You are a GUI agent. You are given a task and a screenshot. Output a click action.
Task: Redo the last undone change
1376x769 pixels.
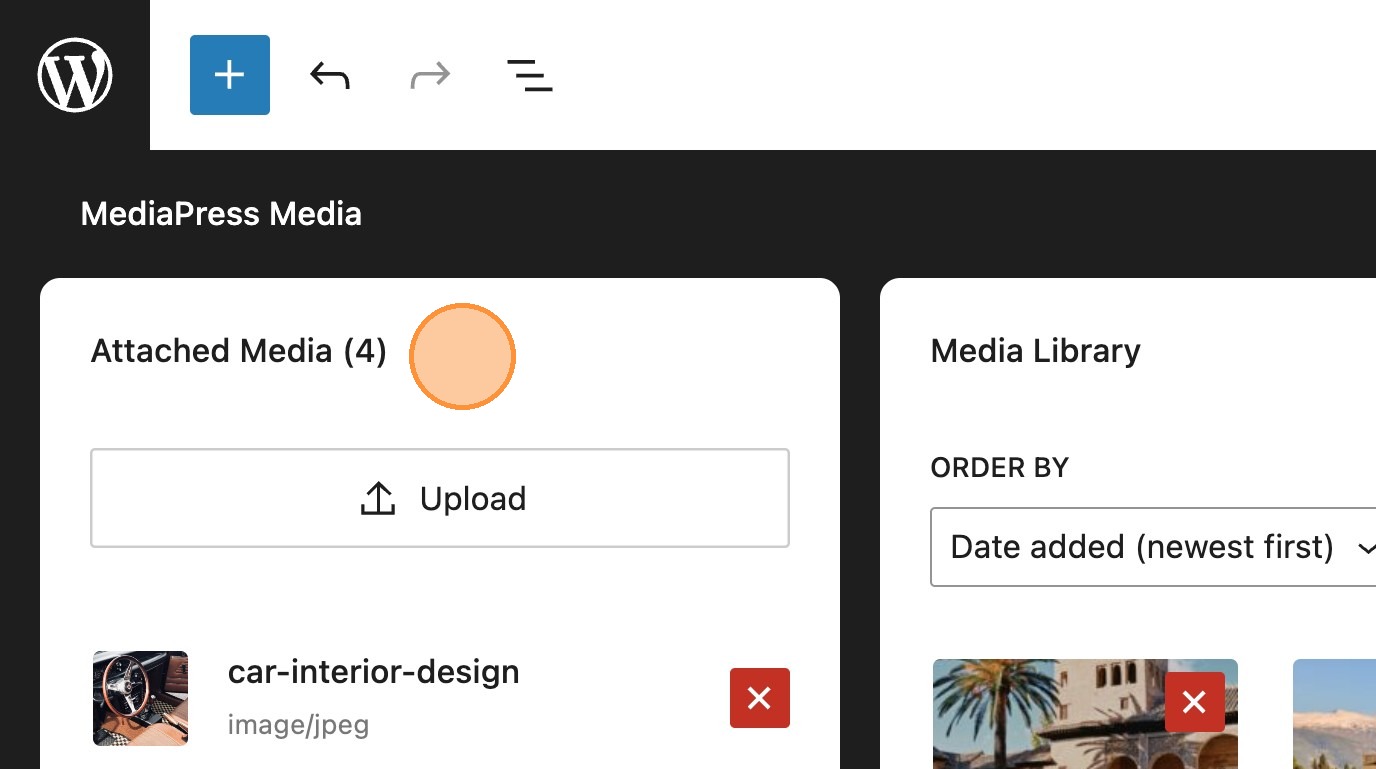pos(430,75)
